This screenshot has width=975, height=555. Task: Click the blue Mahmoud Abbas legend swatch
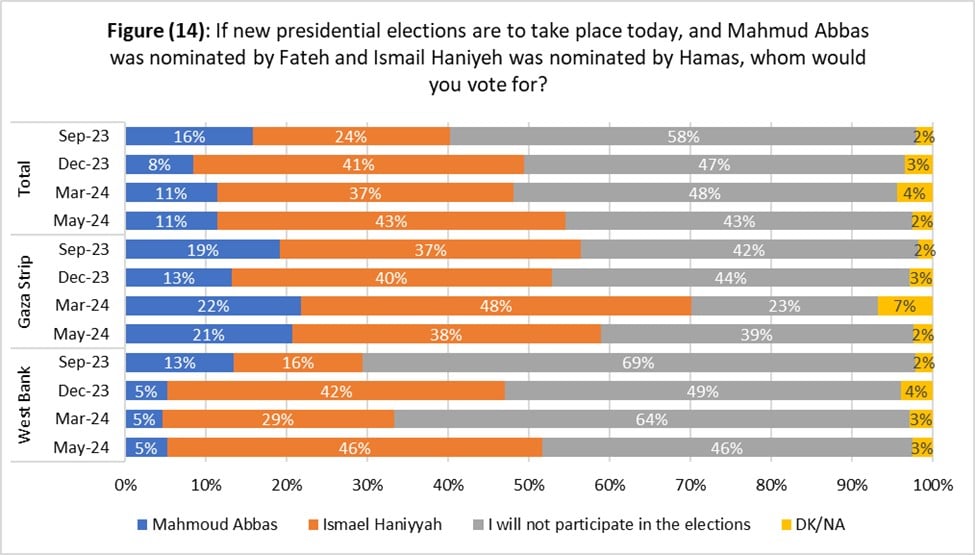(x=142, y=525)
